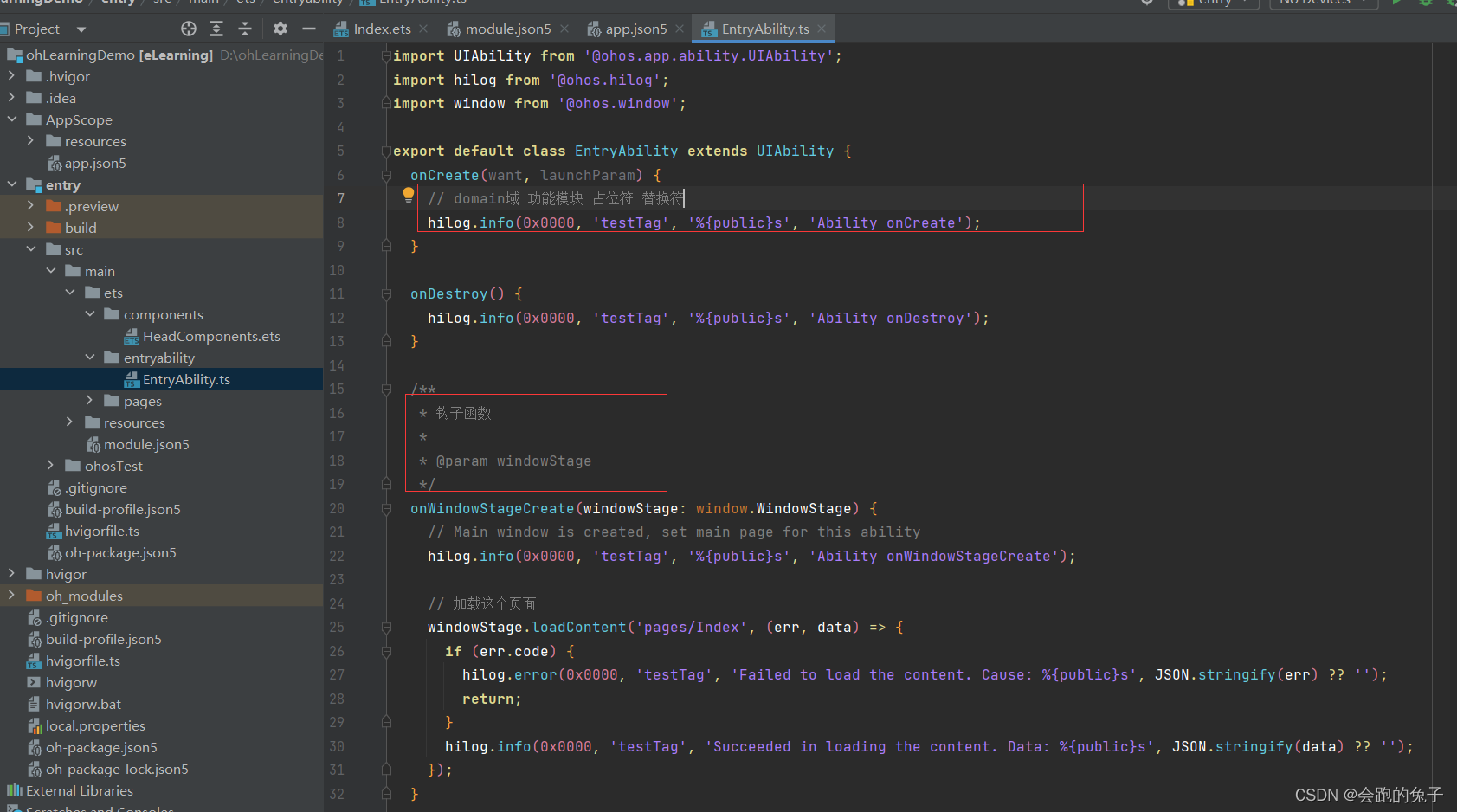Expand the pages folder
This screenshot has height=812, width=1457.
pos(89,401)
